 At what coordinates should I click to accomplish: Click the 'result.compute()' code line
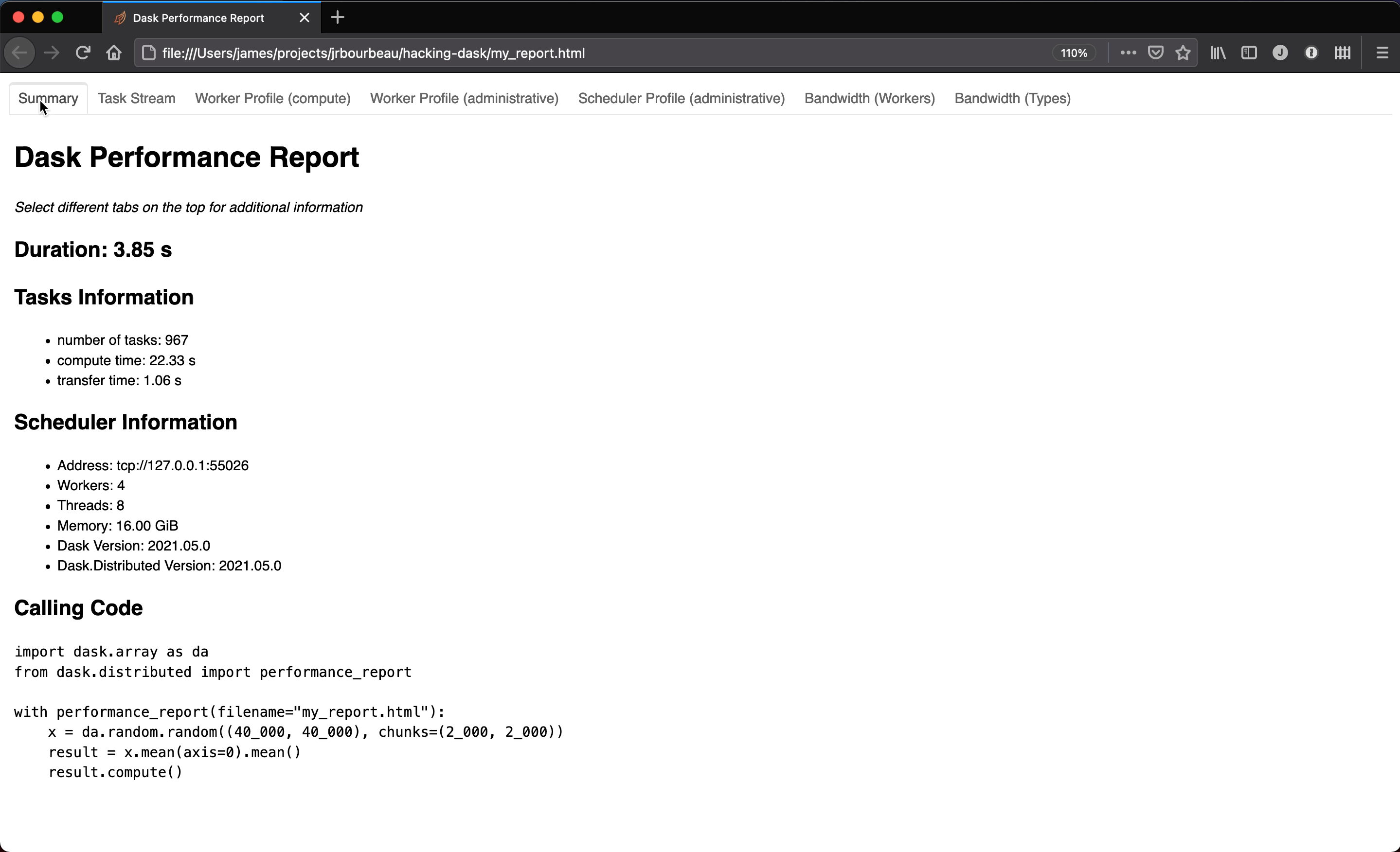pos(115,772)
